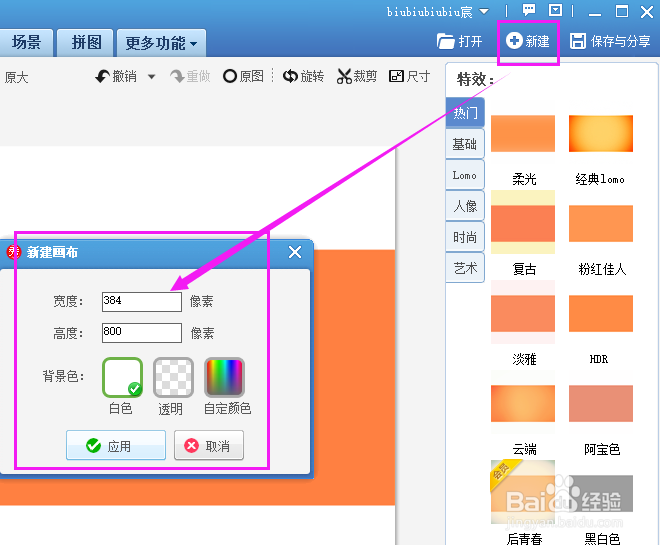Click the 旋转 rotate tool
The image size is (660, 545).
303,76
